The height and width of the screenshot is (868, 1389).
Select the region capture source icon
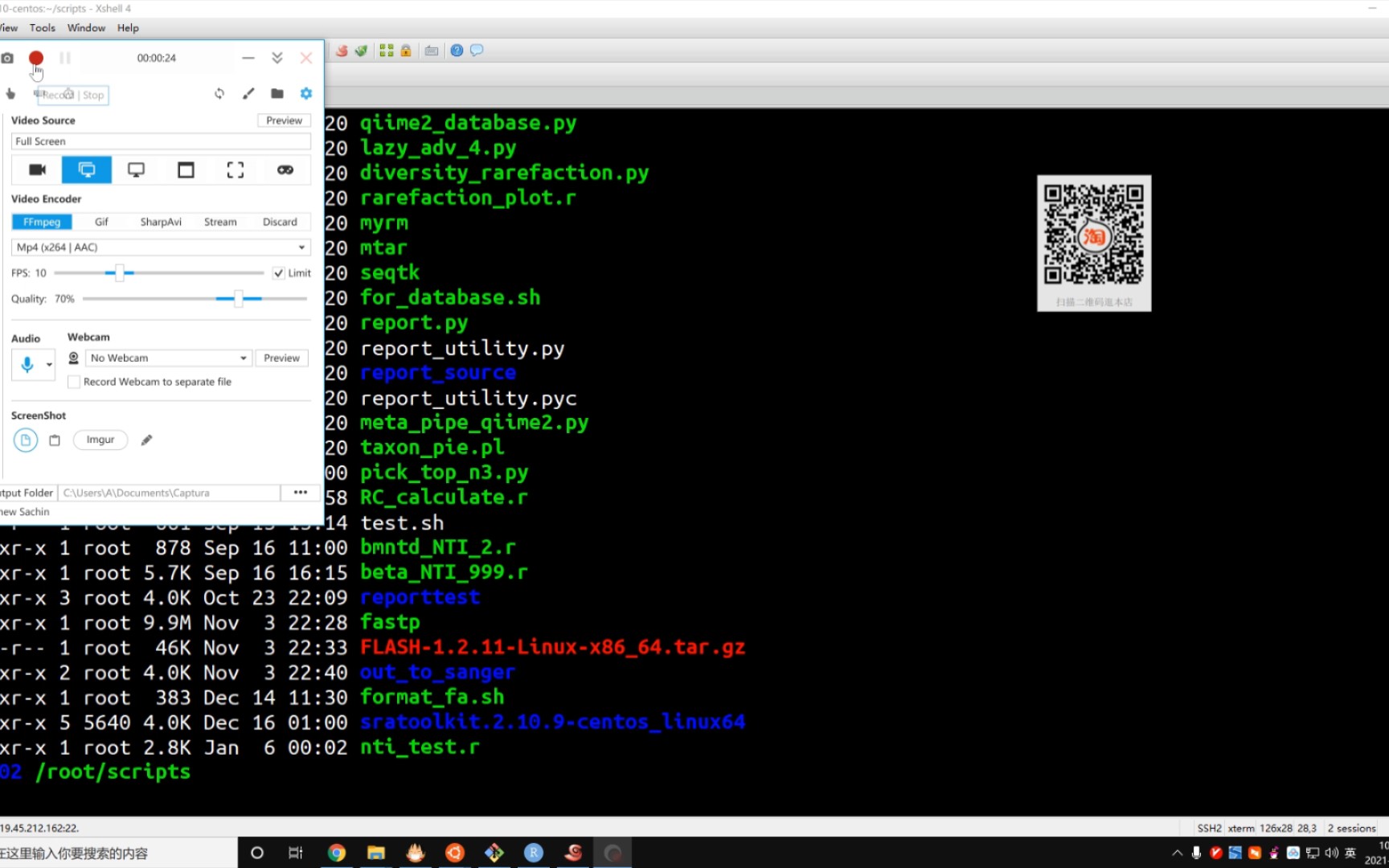tap(236, 170)
